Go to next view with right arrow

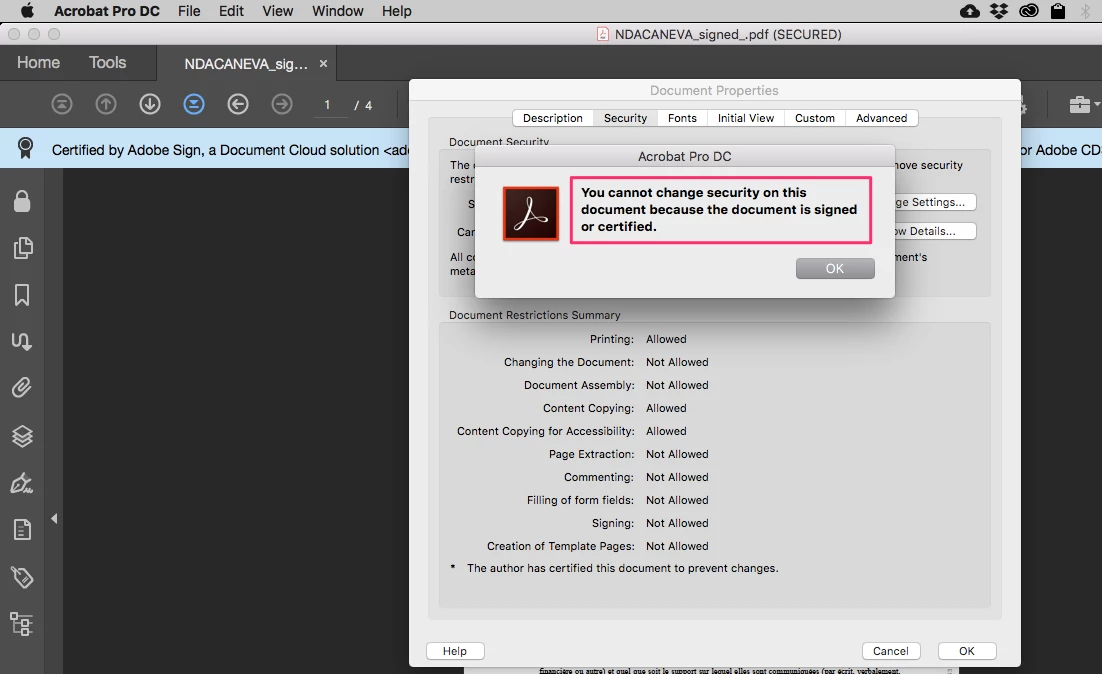click(x=282, y=105)
